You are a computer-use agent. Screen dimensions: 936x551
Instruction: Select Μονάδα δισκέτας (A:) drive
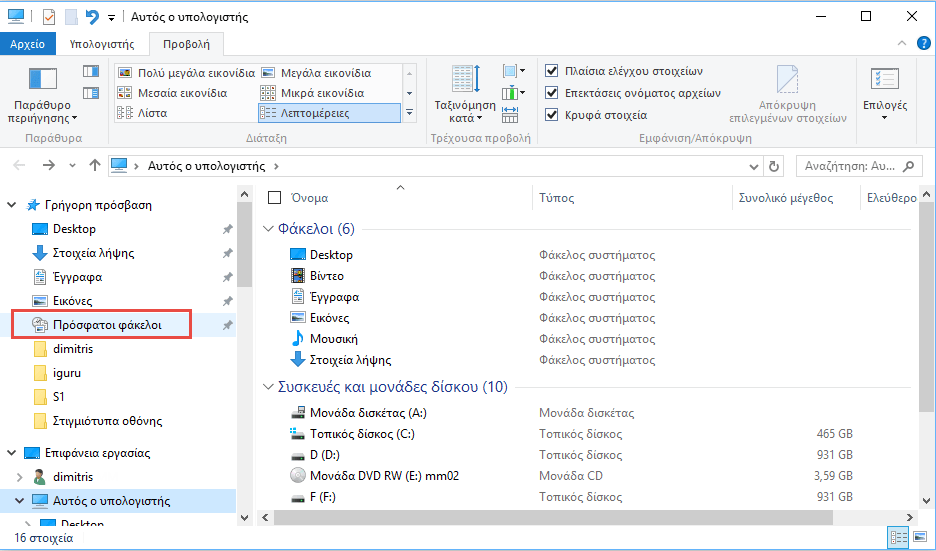pos(368,413)
